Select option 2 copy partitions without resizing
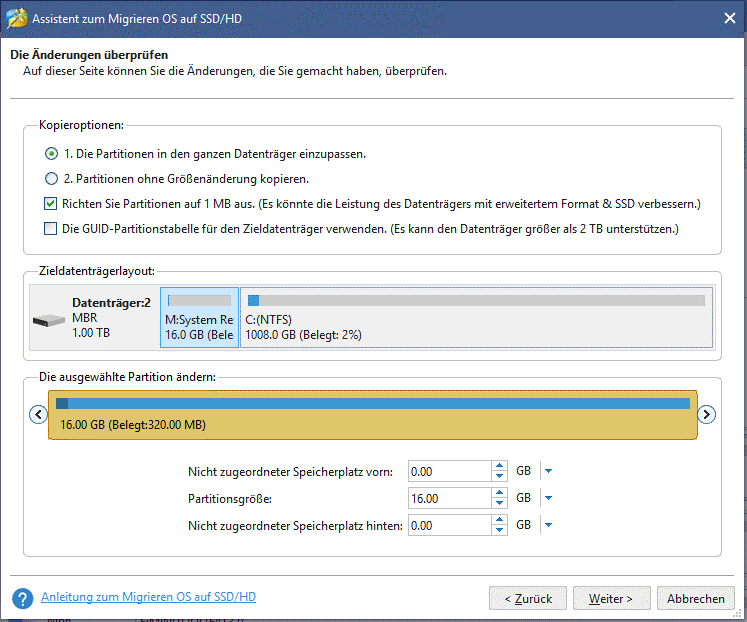747x622 pixels. [51, 179]
